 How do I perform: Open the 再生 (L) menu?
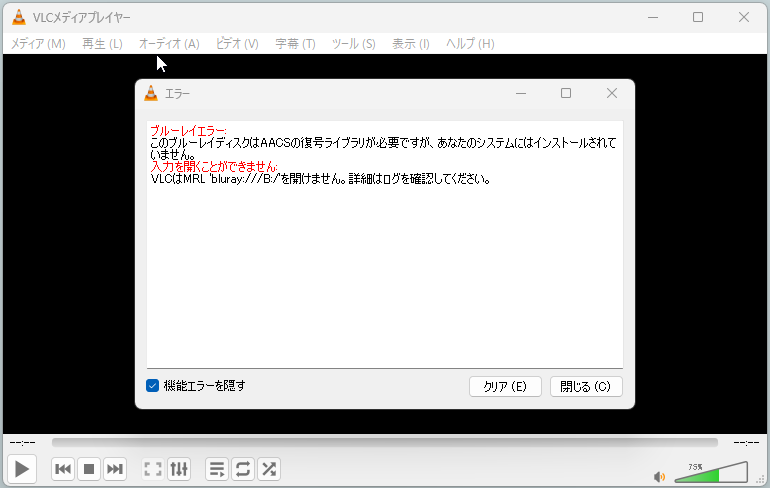102,44
